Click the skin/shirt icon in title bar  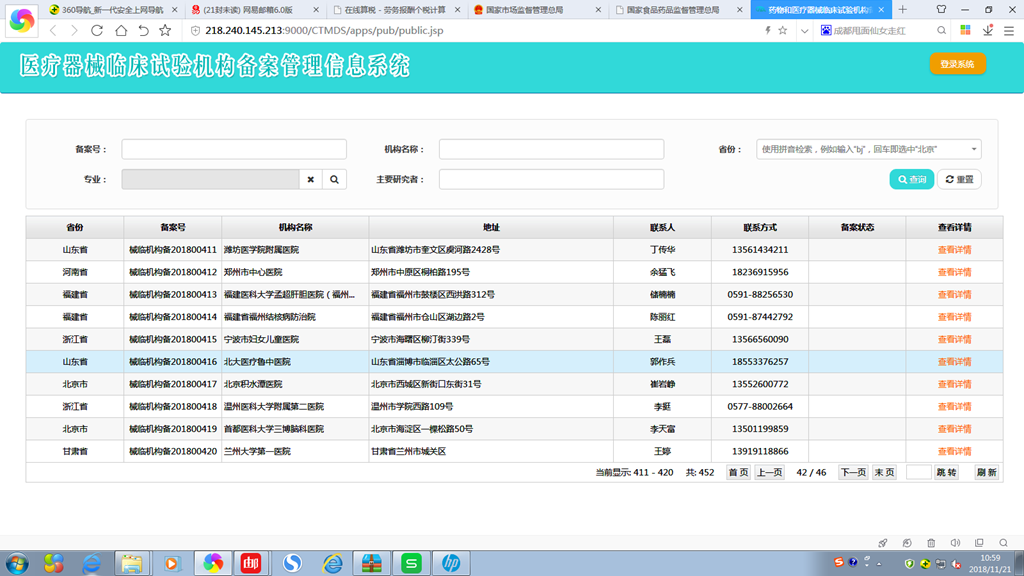[941, 10]
